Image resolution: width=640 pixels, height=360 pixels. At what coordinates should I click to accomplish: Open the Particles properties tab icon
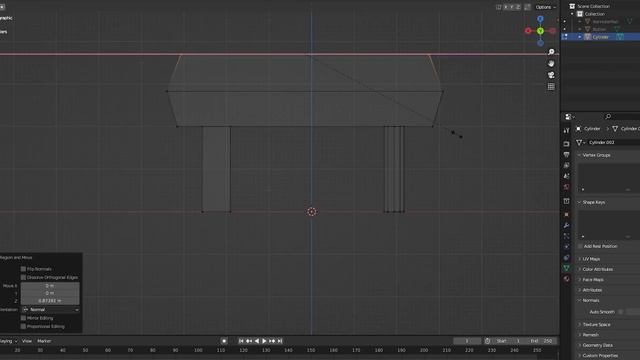(566, 236)
